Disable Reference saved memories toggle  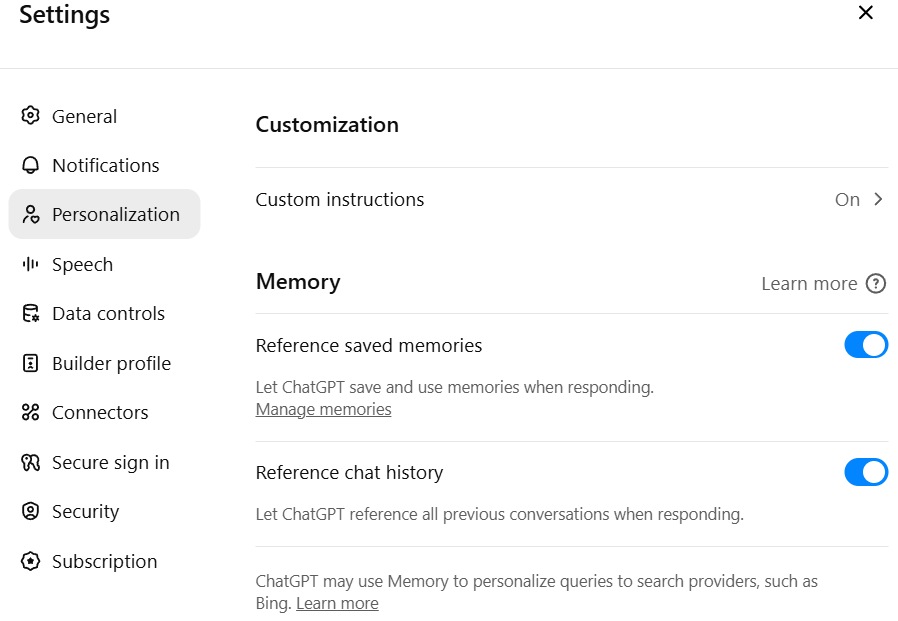pyautogui.click(x=866, y=345)
